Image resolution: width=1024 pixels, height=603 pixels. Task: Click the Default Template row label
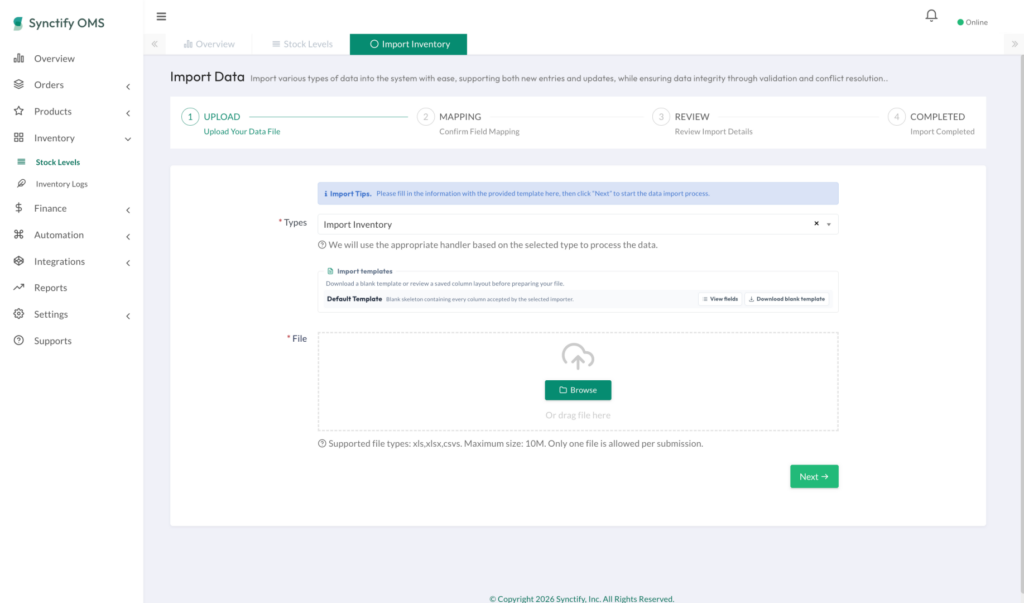point(354,299)
